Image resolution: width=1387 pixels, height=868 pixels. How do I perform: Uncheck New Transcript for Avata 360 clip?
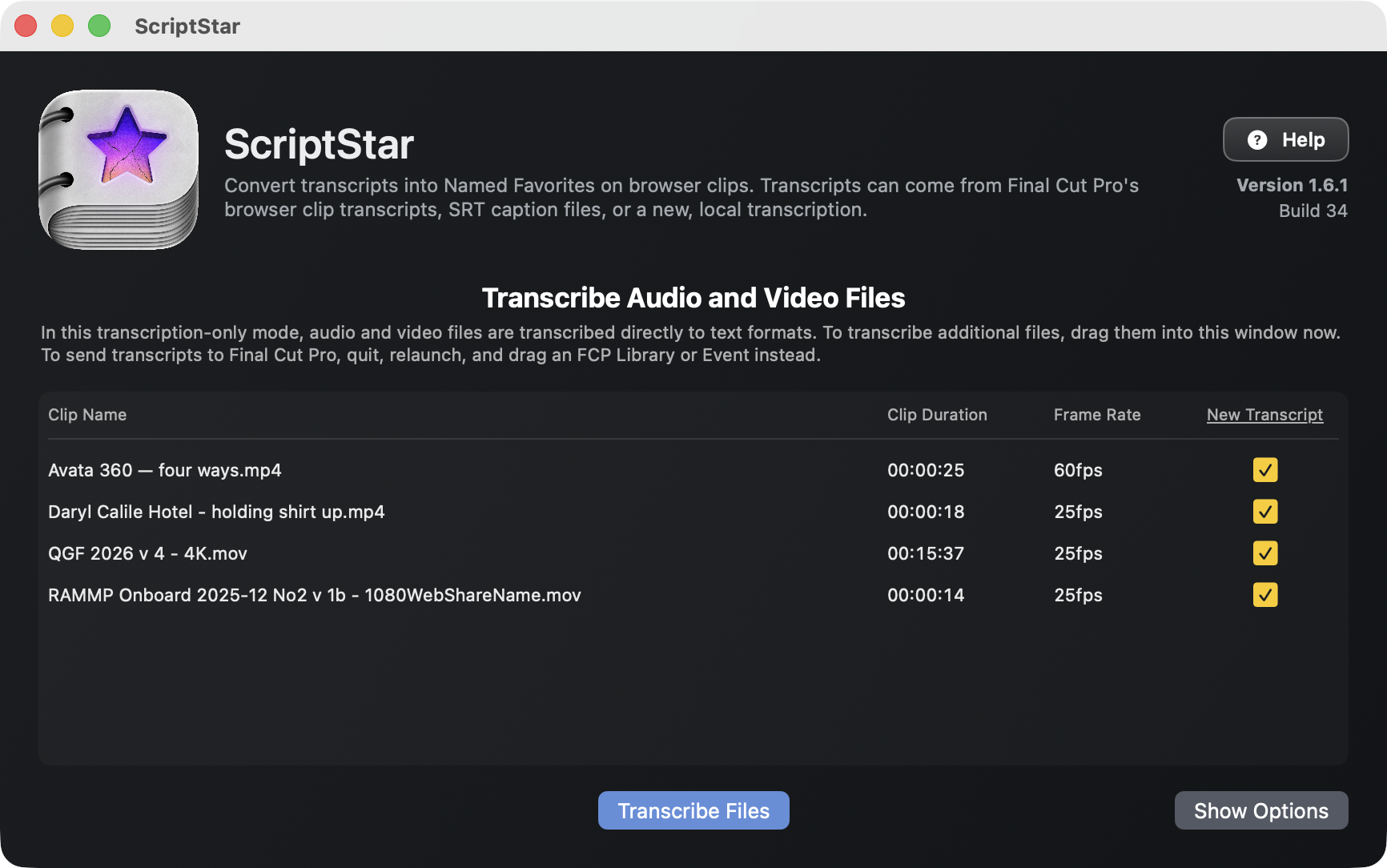click(x=1265, y=470)
